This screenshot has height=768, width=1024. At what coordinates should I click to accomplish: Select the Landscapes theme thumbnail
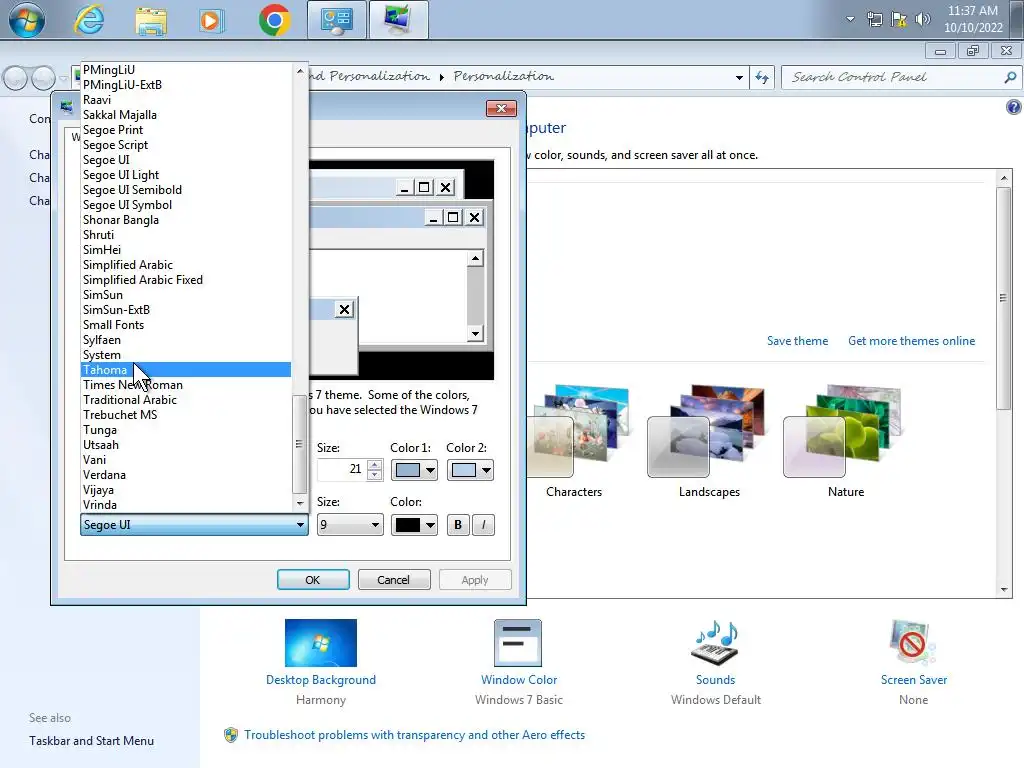pyautogui.click(x=707, y=431)
